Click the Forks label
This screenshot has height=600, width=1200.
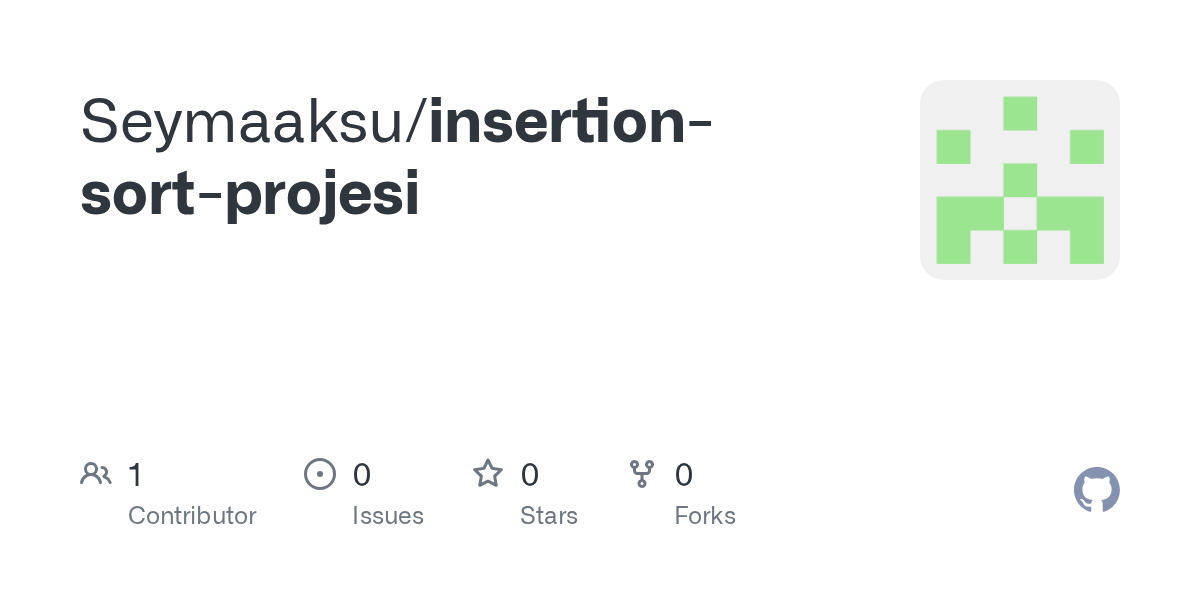(705, 516)
